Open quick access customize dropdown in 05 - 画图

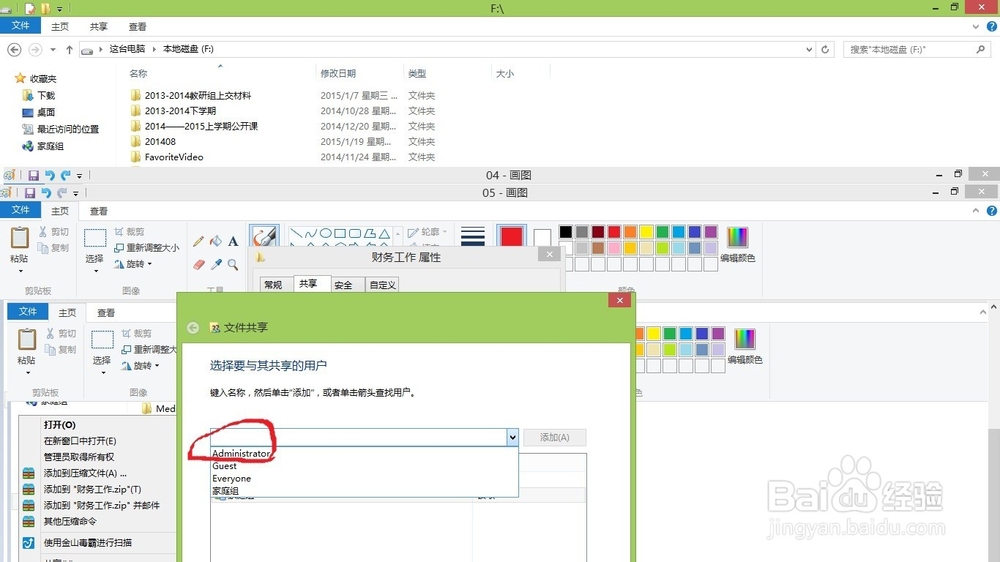pyautogui.click(x=76, y=193)
